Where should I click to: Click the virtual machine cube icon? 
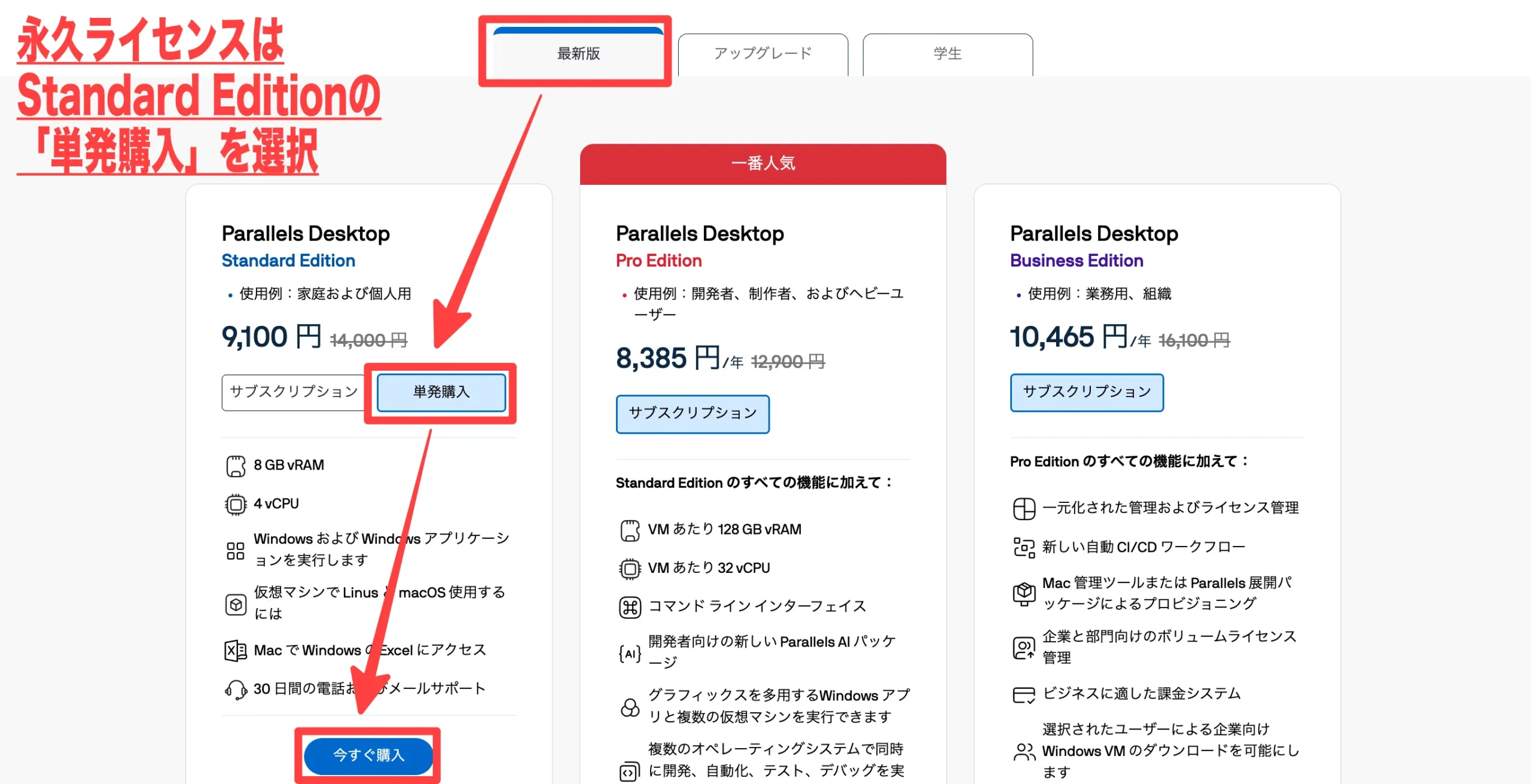[x=236, y=604]
